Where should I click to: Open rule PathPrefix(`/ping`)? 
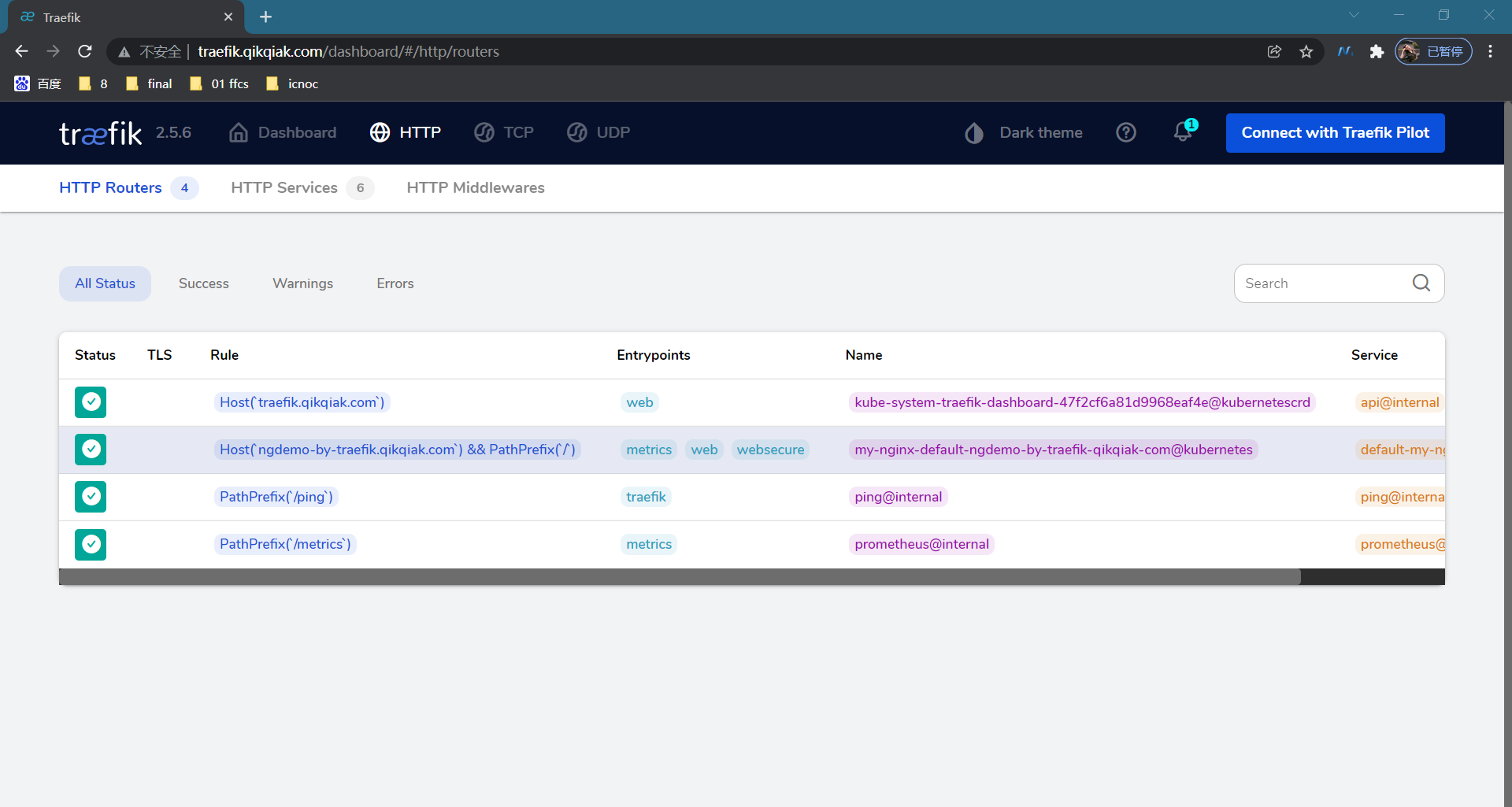pos(276,497)
